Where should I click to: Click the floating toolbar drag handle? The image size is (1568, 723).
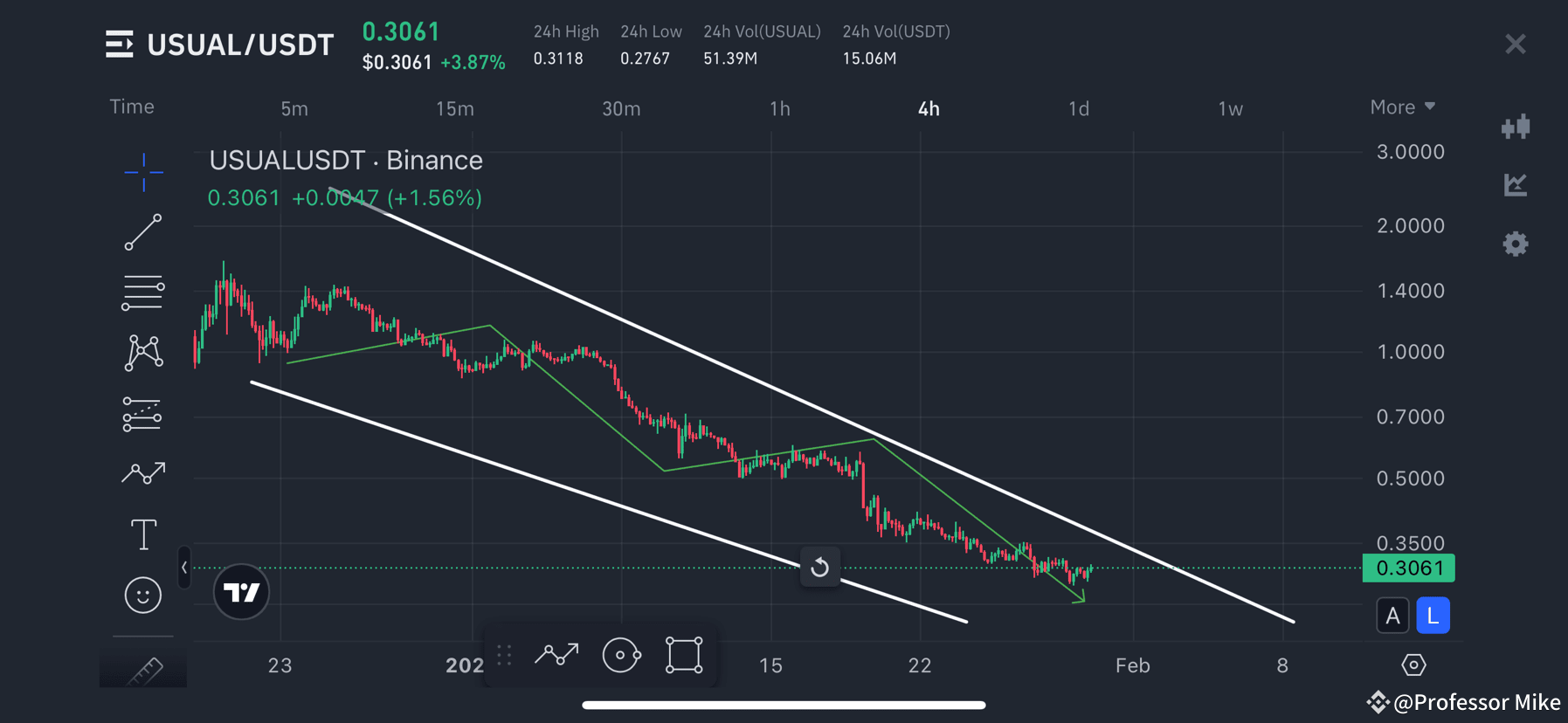point(504,655)
